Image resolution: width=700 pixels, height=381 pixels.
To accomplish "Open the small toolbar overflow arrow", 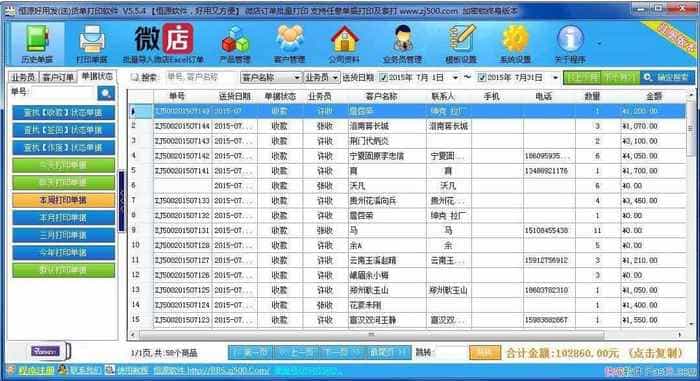I will tap(599, 44).
